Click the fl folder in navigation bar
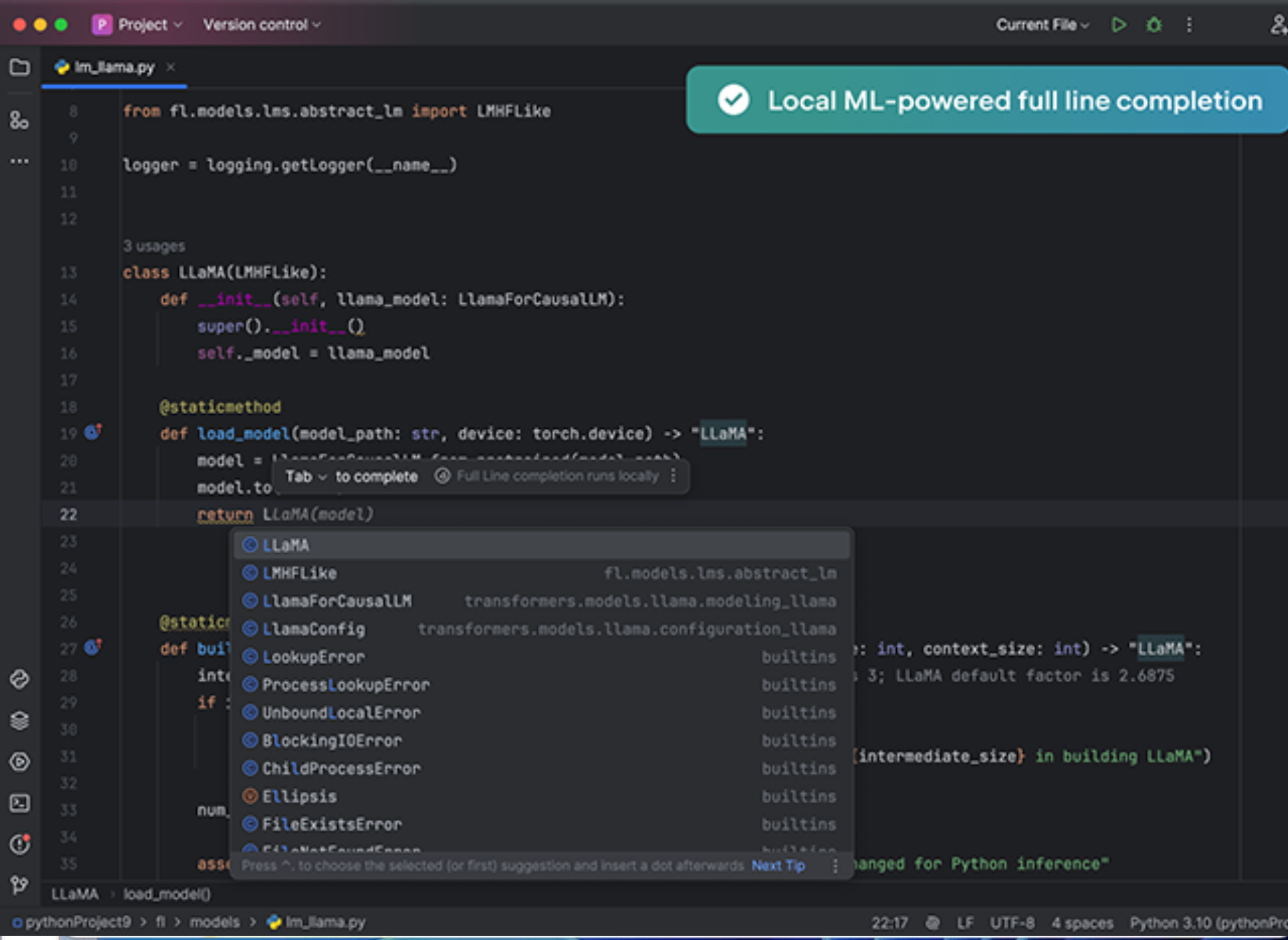This screenshot has width=1288, height=940. pos(161,923)
